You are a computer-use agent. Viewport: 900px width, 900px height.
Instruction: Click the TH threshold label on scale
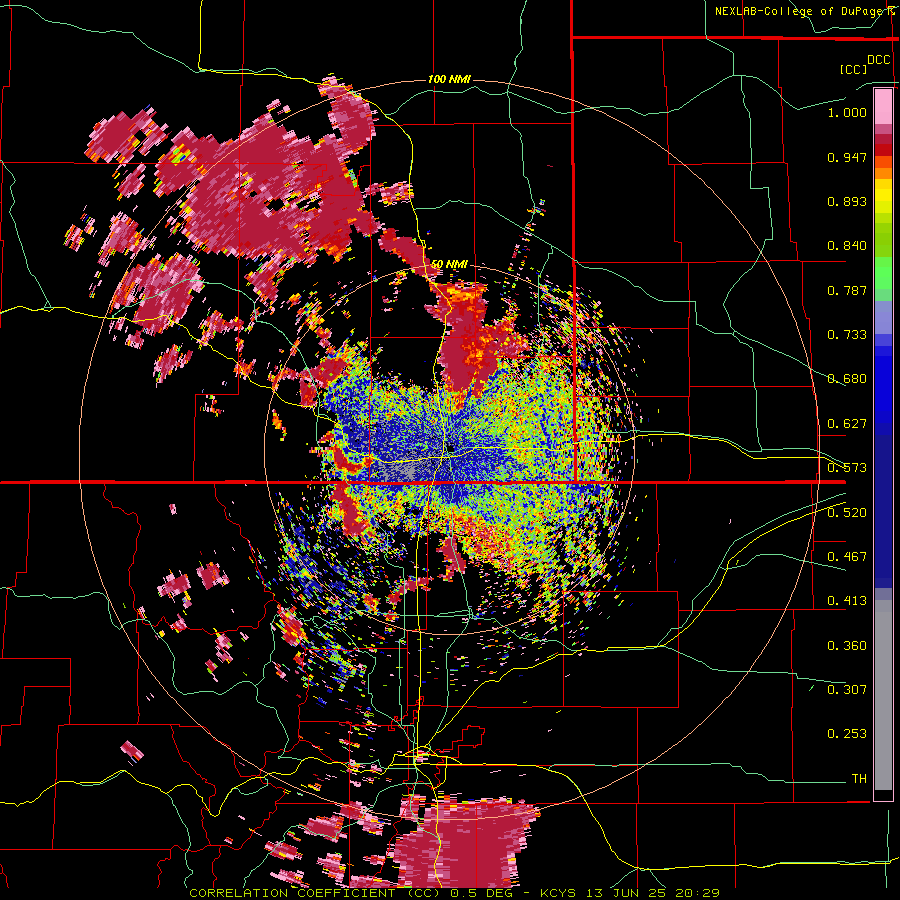[859, 778]
